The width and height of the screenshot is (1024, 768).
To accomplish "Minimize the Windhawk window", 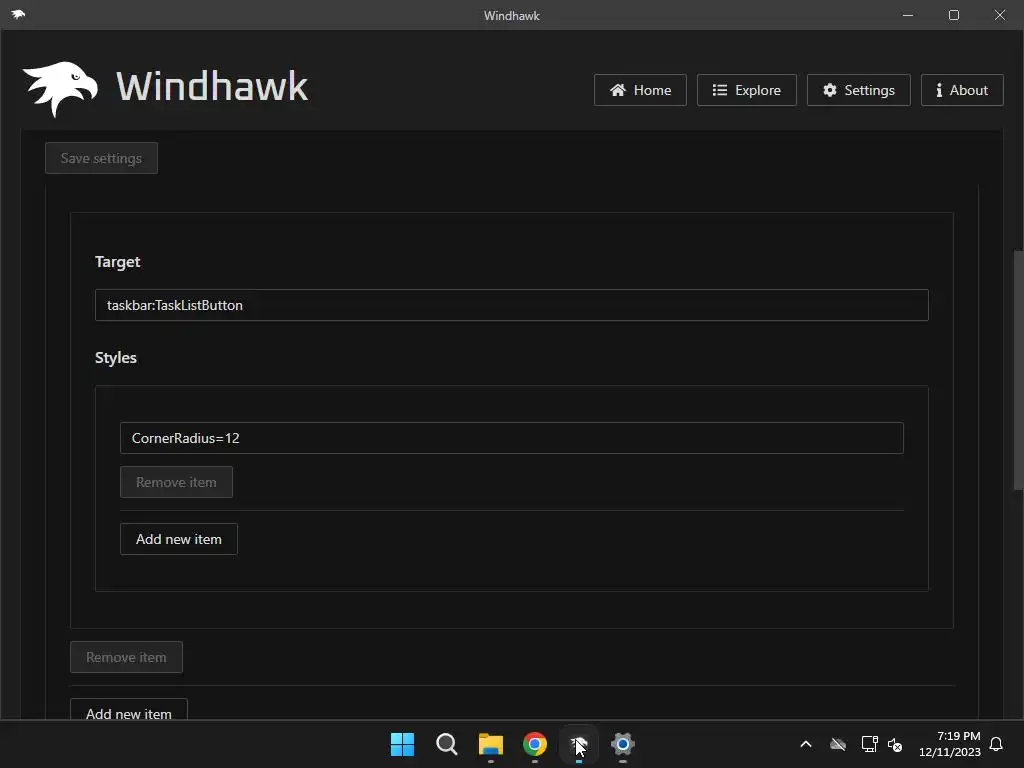I will 908,15.
